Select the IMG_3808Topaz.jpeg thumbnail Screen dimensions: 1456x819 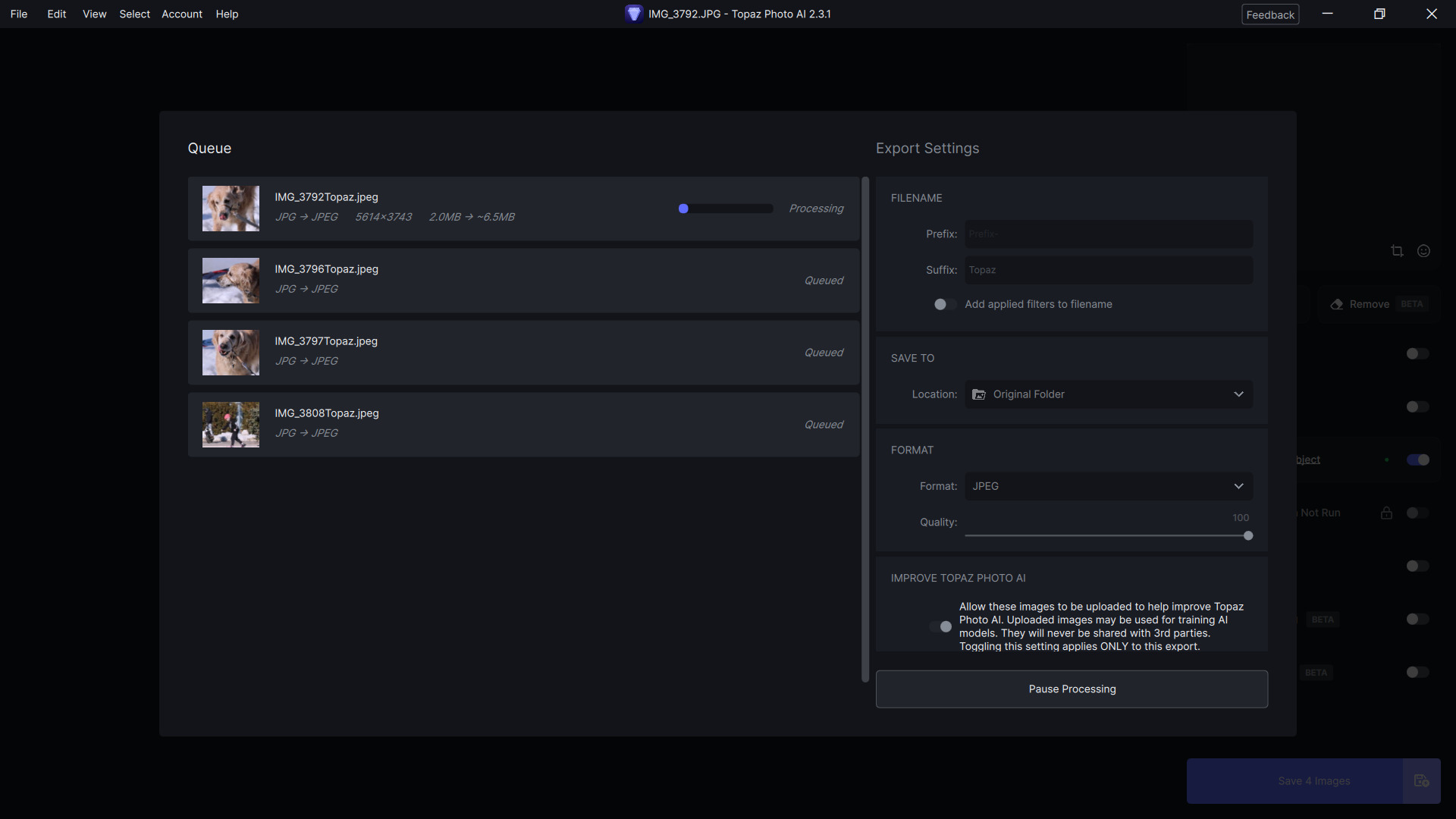(231, 425)
